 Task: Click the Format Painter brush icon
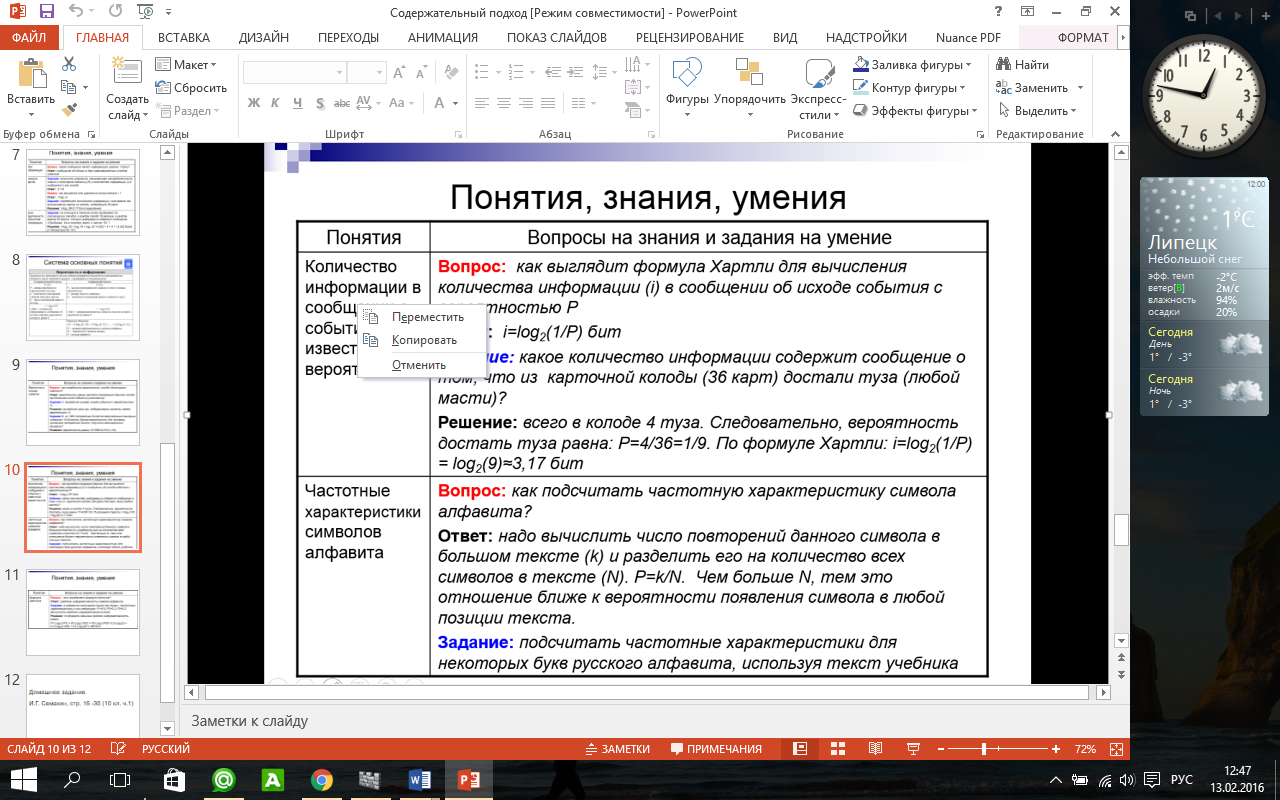click(x=68, y=110)
